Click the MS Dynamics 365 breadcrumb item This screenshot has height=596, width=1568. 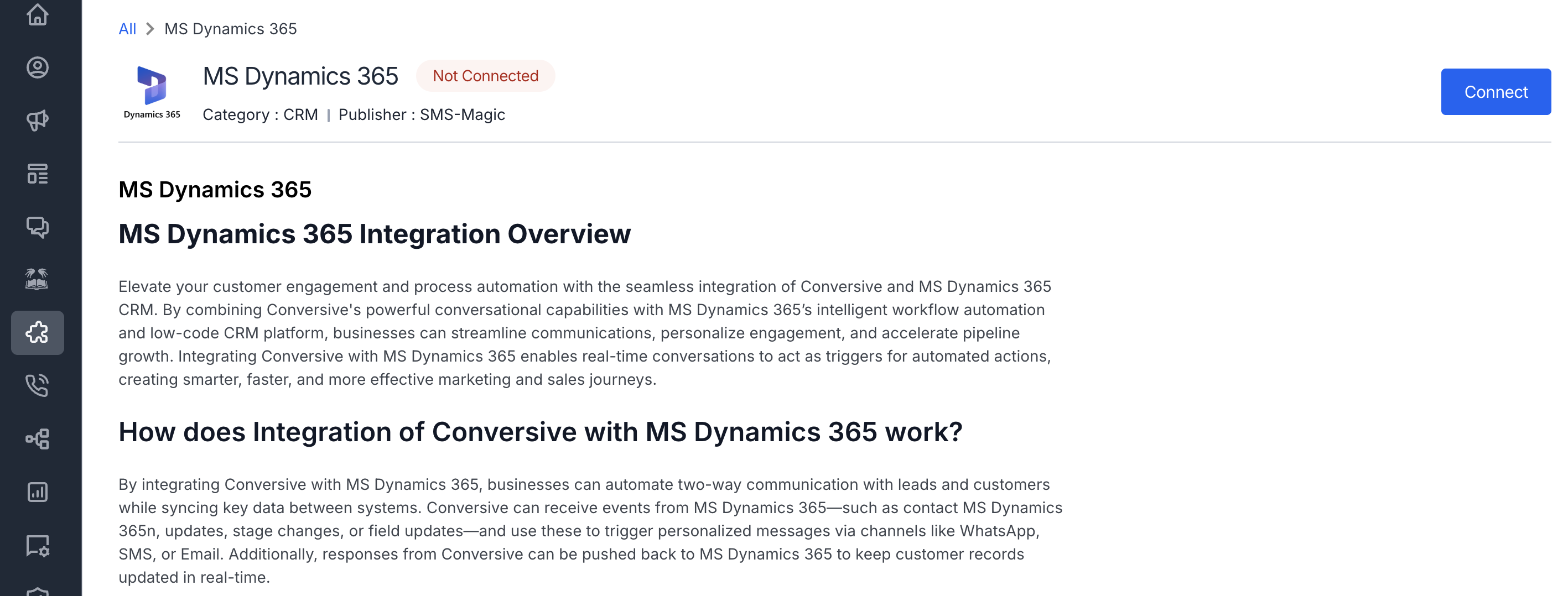click(231, 29)
